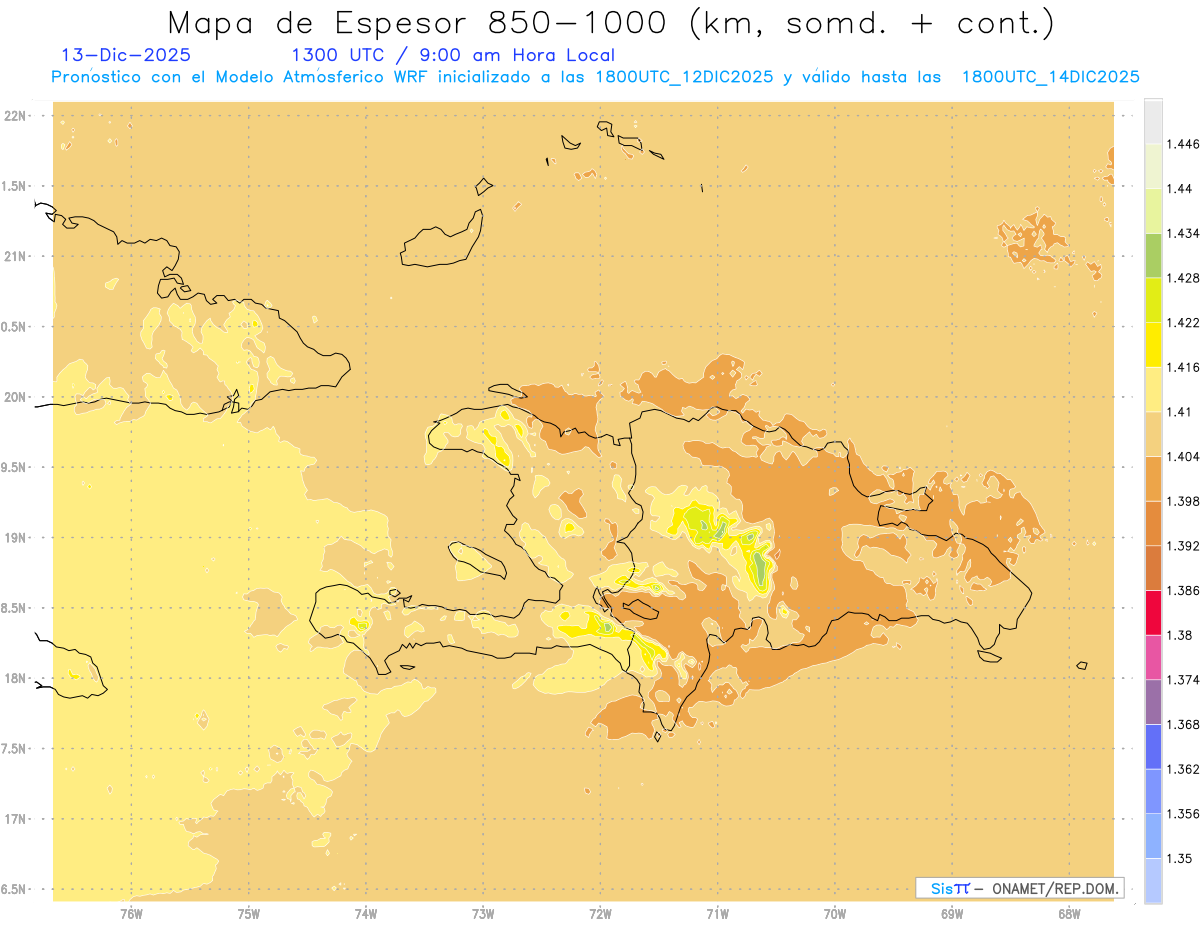Click the 74W longitude label
Screen dimensions: 1200x927
[x=366, y=913]
